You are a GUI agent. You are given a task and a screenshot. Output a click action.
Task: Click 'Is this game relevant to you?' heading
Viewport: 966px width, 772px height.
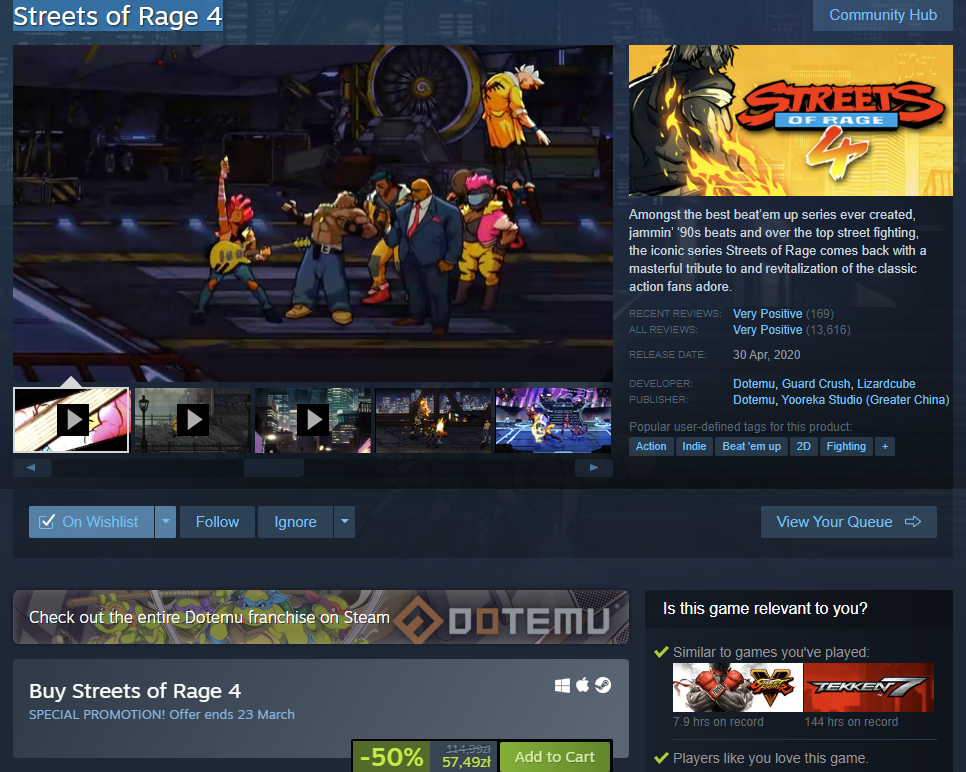[x=765, y=609]
